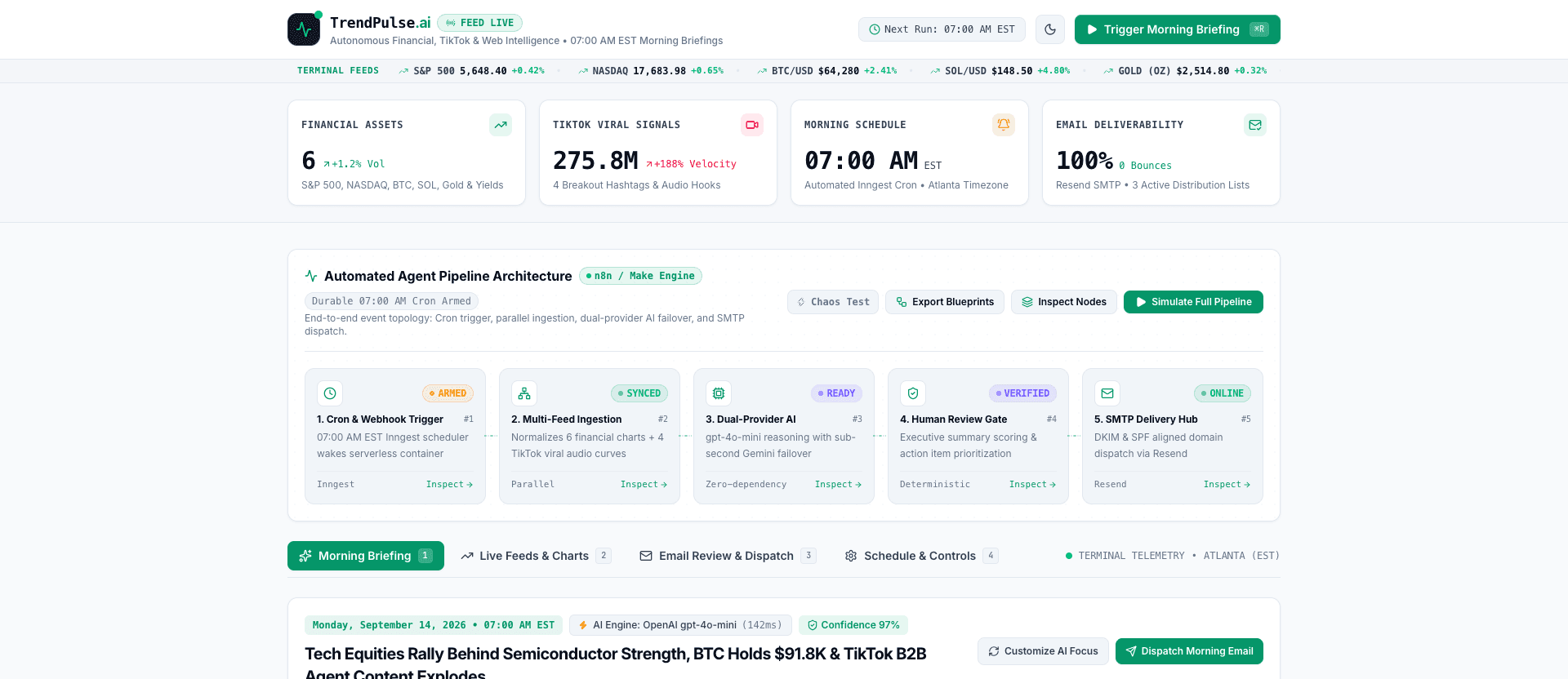Screen dimensions: 1568x679
Task: Click Inspect link on Multi-Feed Ingestion card
Action: pos(644,485)
